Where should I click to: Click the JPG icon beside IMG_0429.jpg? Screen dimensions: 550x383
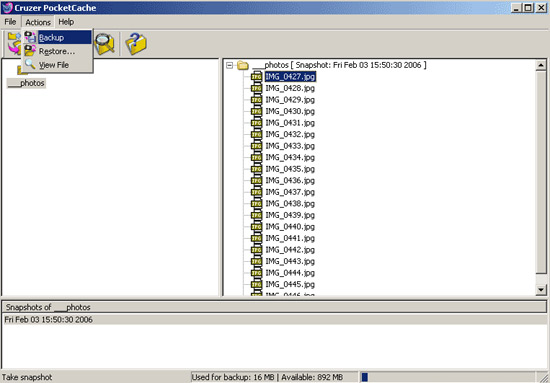pos(256,100)
